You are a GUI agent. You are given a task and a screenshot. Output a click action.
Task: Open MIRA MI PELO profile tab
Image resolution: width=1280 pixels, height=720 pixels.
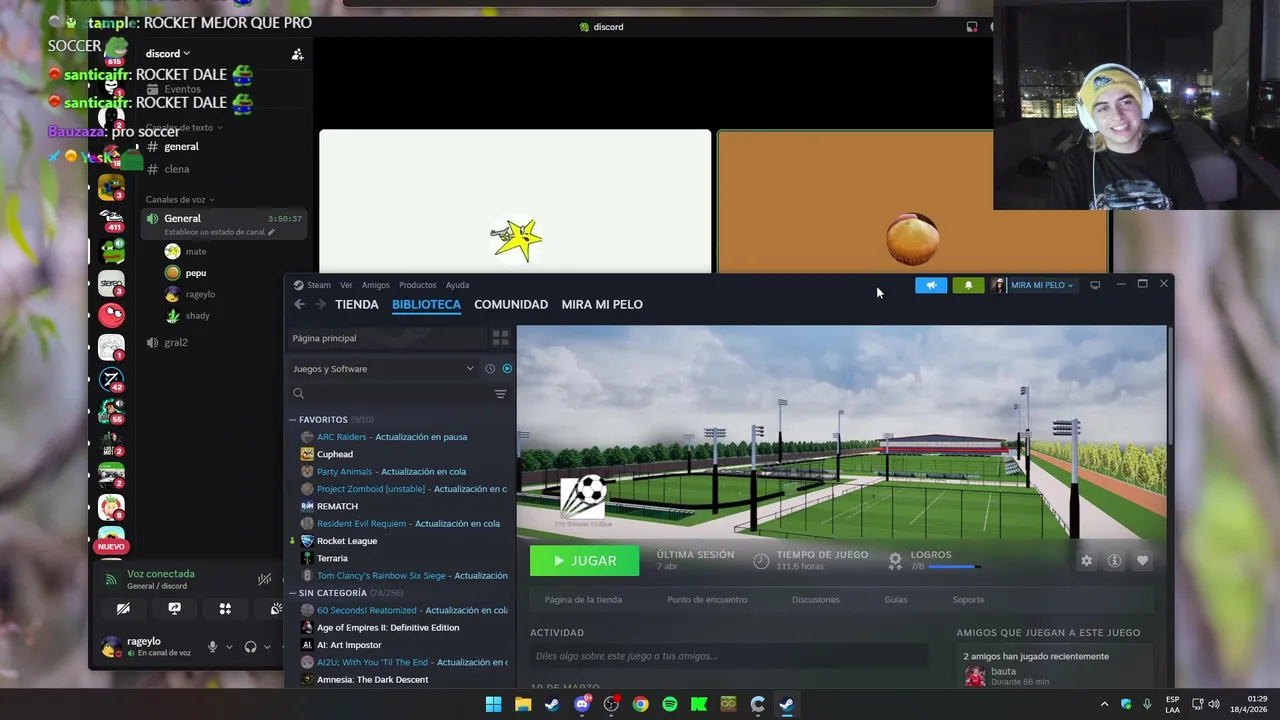click(602, 304)
